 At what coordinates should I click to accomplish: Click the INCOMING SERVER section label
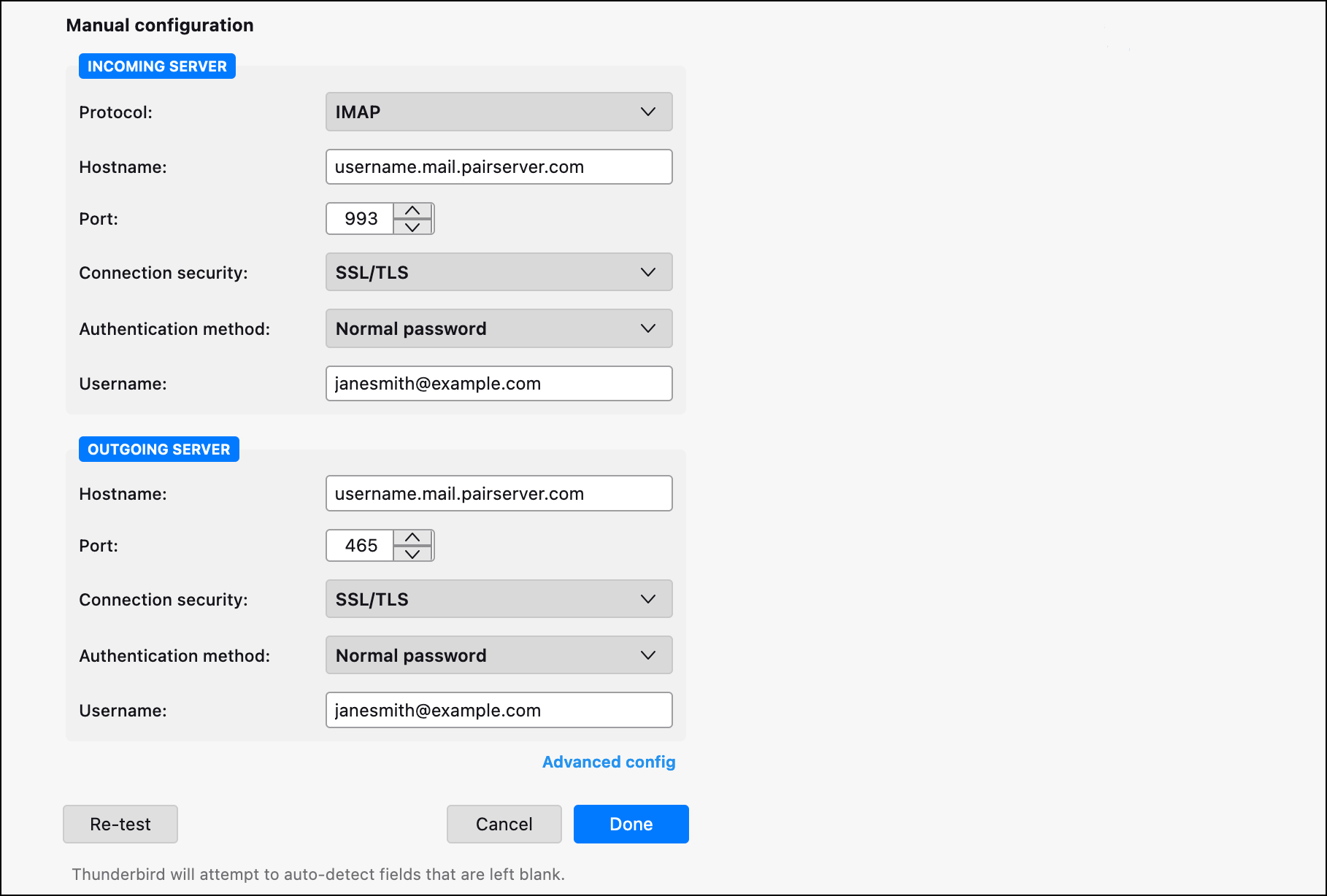pos(157,66)
